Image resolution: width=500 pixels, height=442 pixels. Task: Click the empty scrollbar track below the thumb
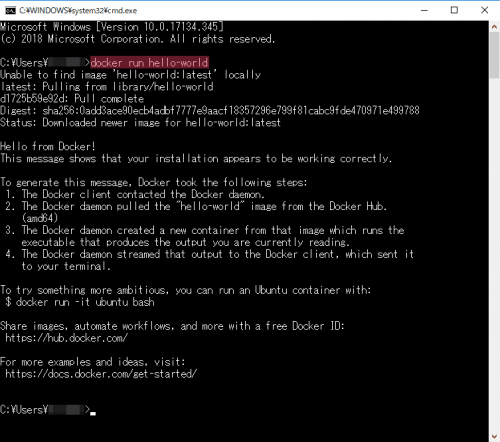pos(494,253)
